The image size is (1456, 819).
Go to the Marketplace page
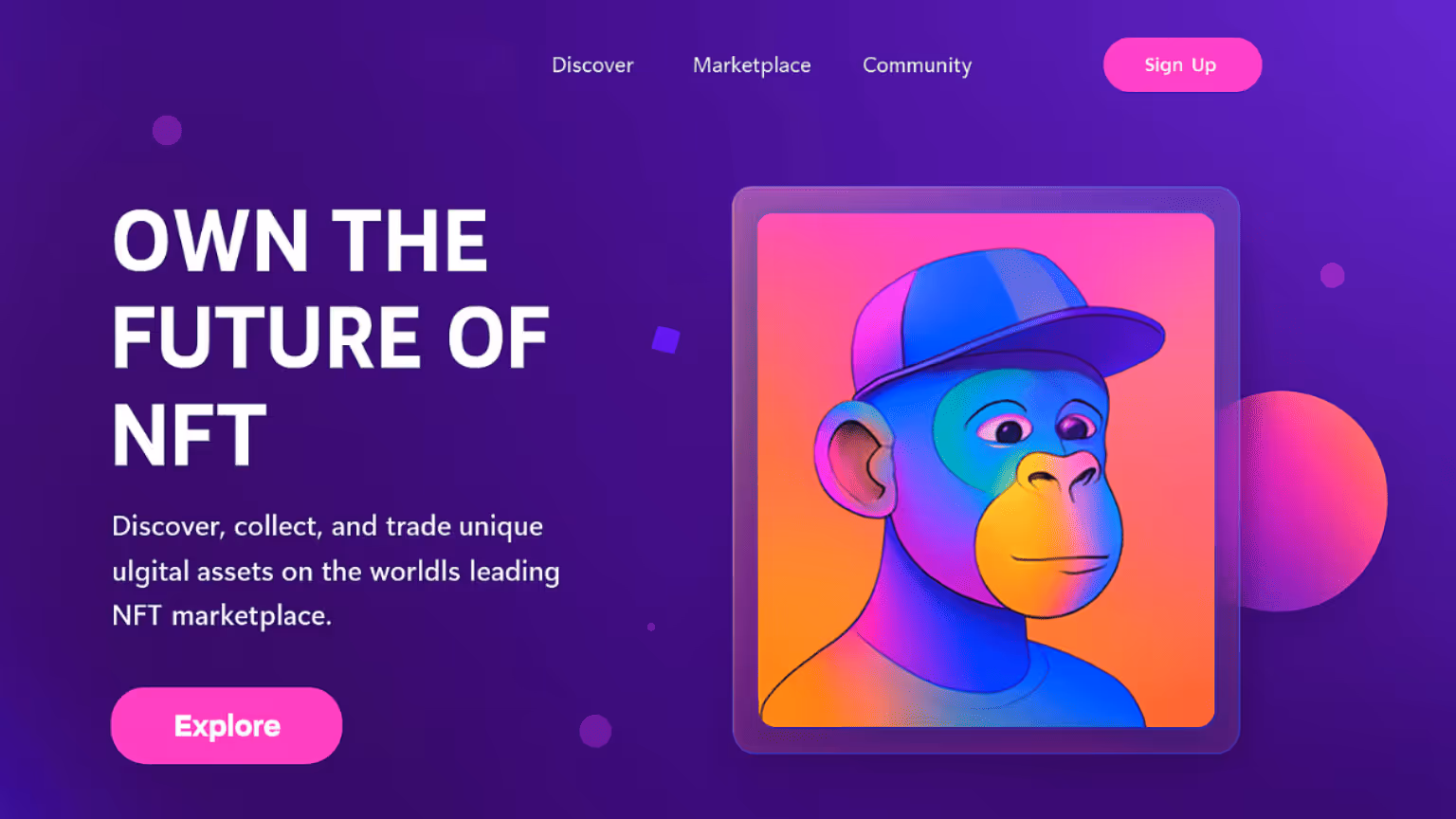752,65
